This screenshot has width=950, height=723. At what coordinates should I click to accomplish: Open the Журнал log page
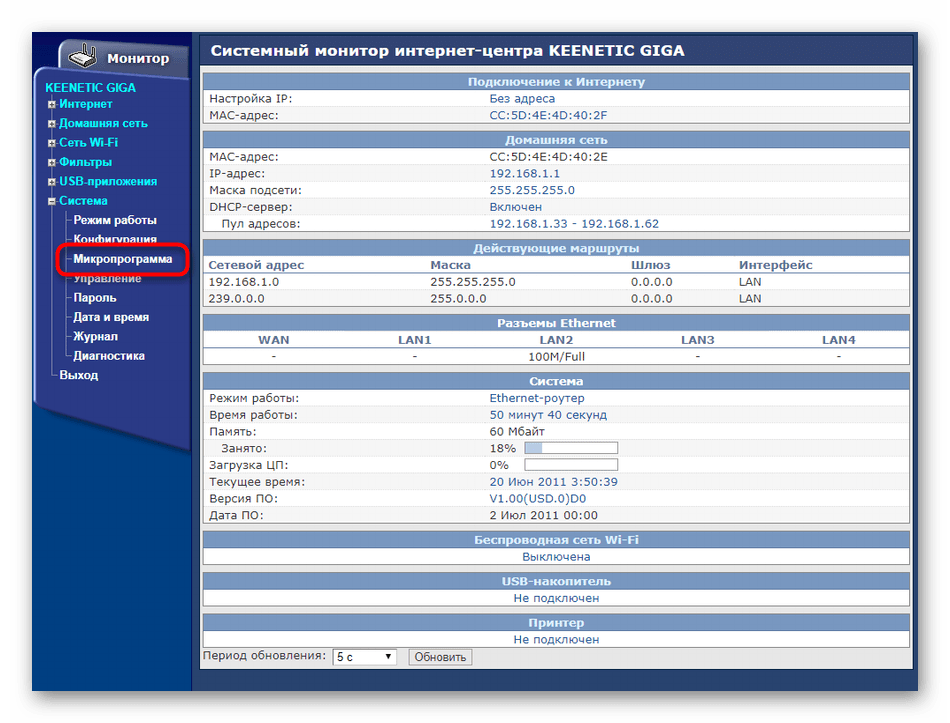tap(95, 336)
